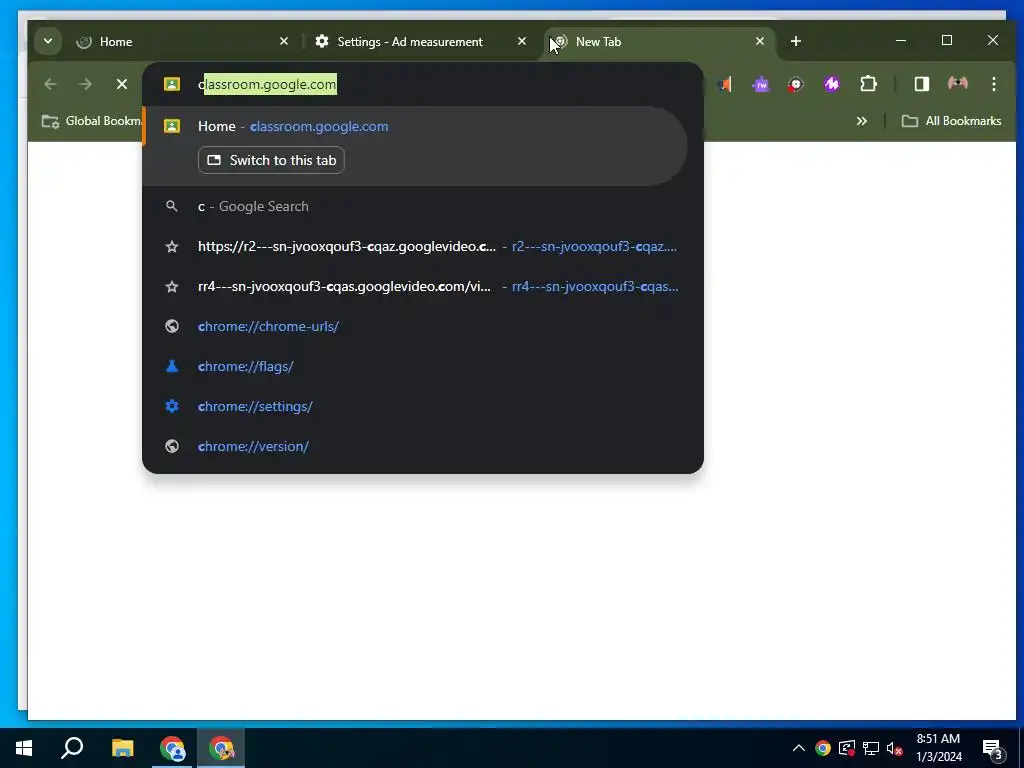Expand the hidden bookmarks chevron

click(x=862, y=121)
